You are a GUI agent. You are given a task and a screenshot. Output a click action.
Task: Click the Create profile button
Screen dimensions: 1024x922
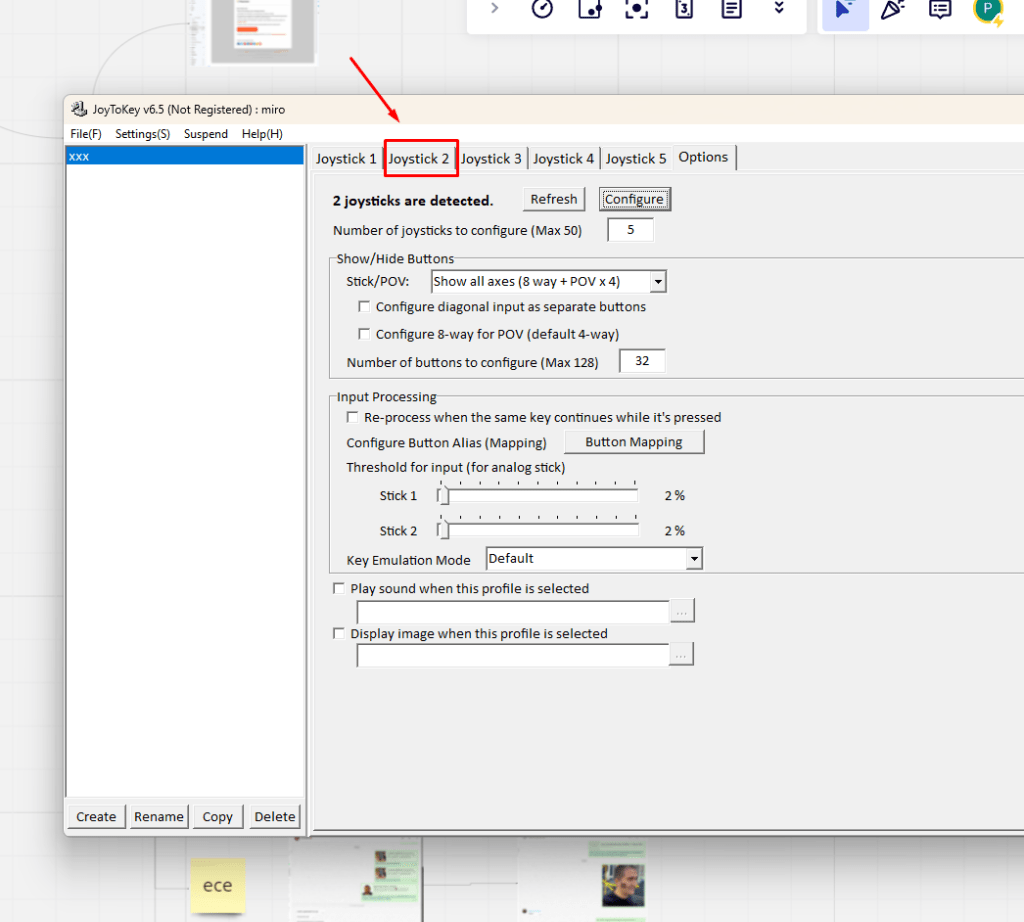click(x=96, y=816)
